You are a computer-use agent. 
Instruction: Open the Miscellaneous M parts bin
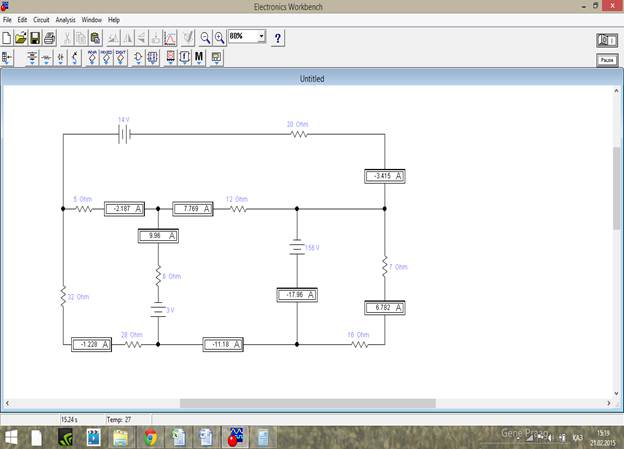tap(199, 58)
